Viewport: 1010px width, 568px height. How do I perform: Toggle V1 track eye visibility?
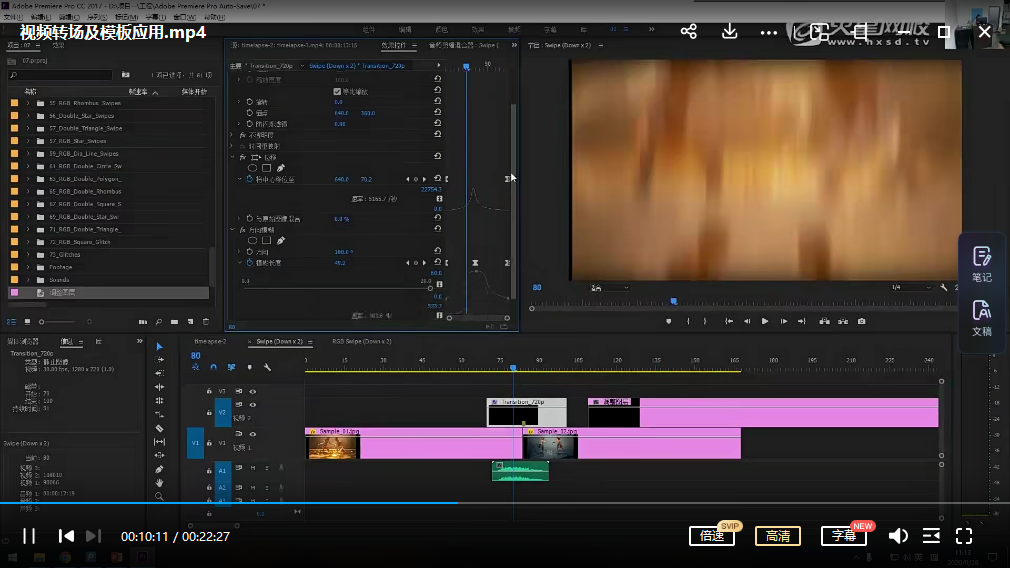[252, 434]
